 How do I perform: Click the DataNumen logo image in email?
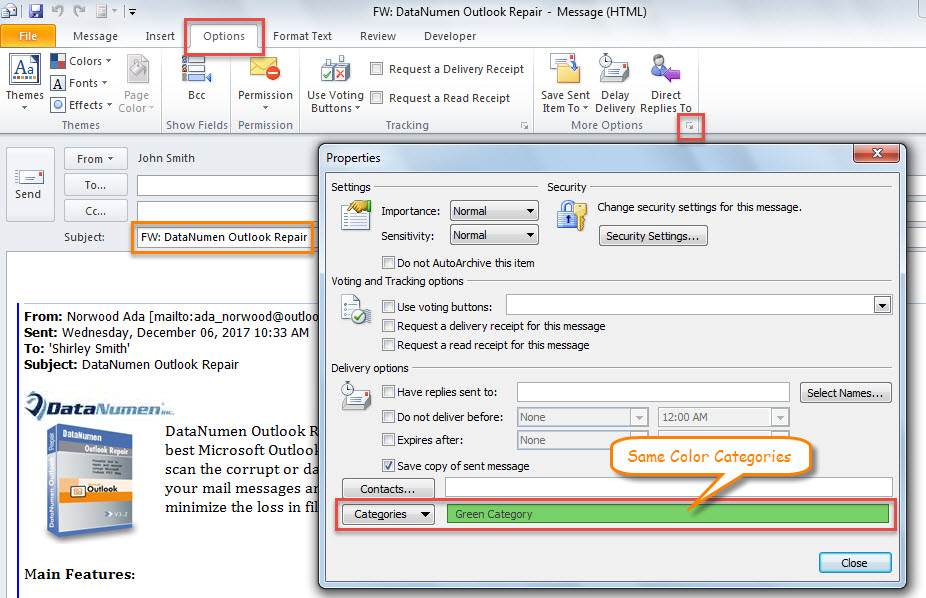pos(99,406)
